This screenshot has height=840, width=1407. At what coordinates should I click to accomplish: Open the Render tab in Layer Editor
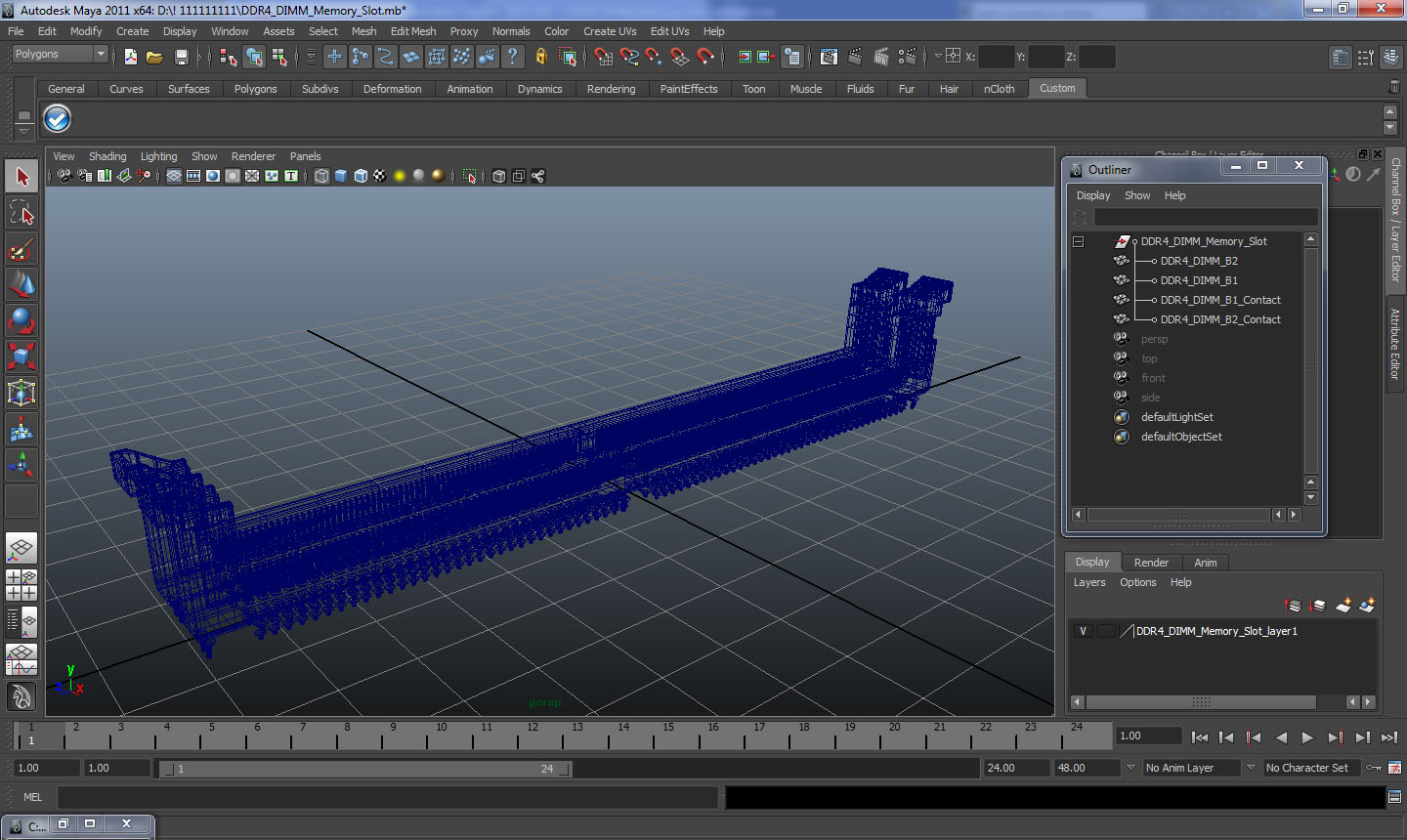click(1151, 563)
